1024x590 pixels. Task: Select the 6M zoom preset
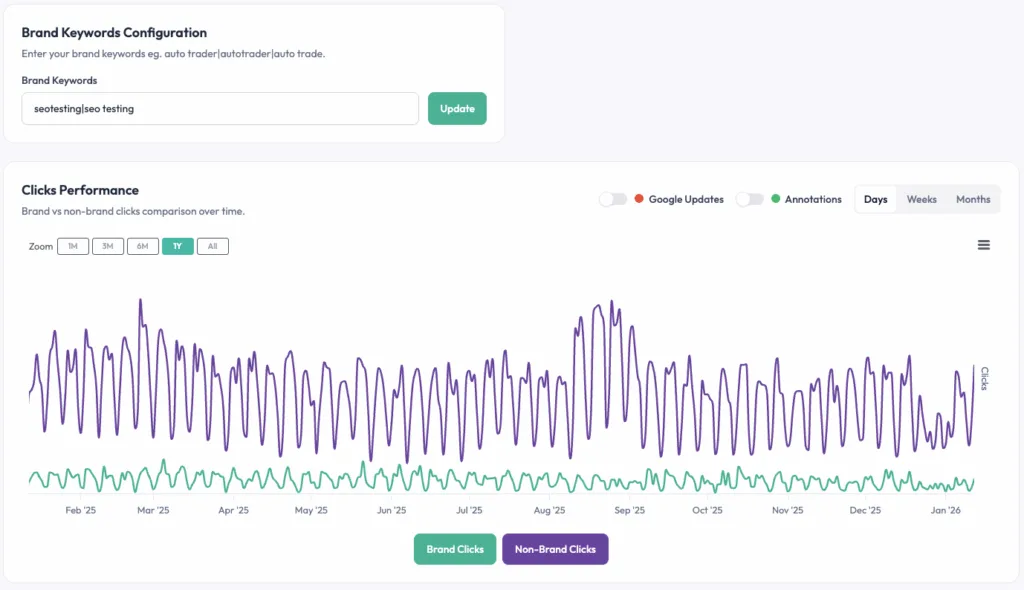[x=142, y=245]
